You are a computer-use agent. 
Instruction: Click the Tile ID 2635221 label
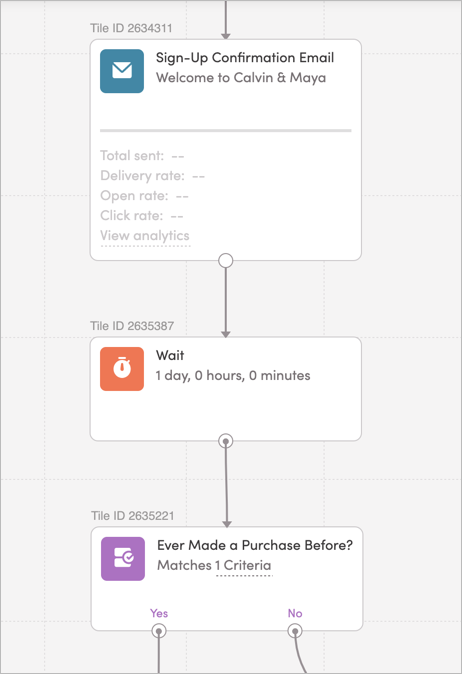coord(132,516)
